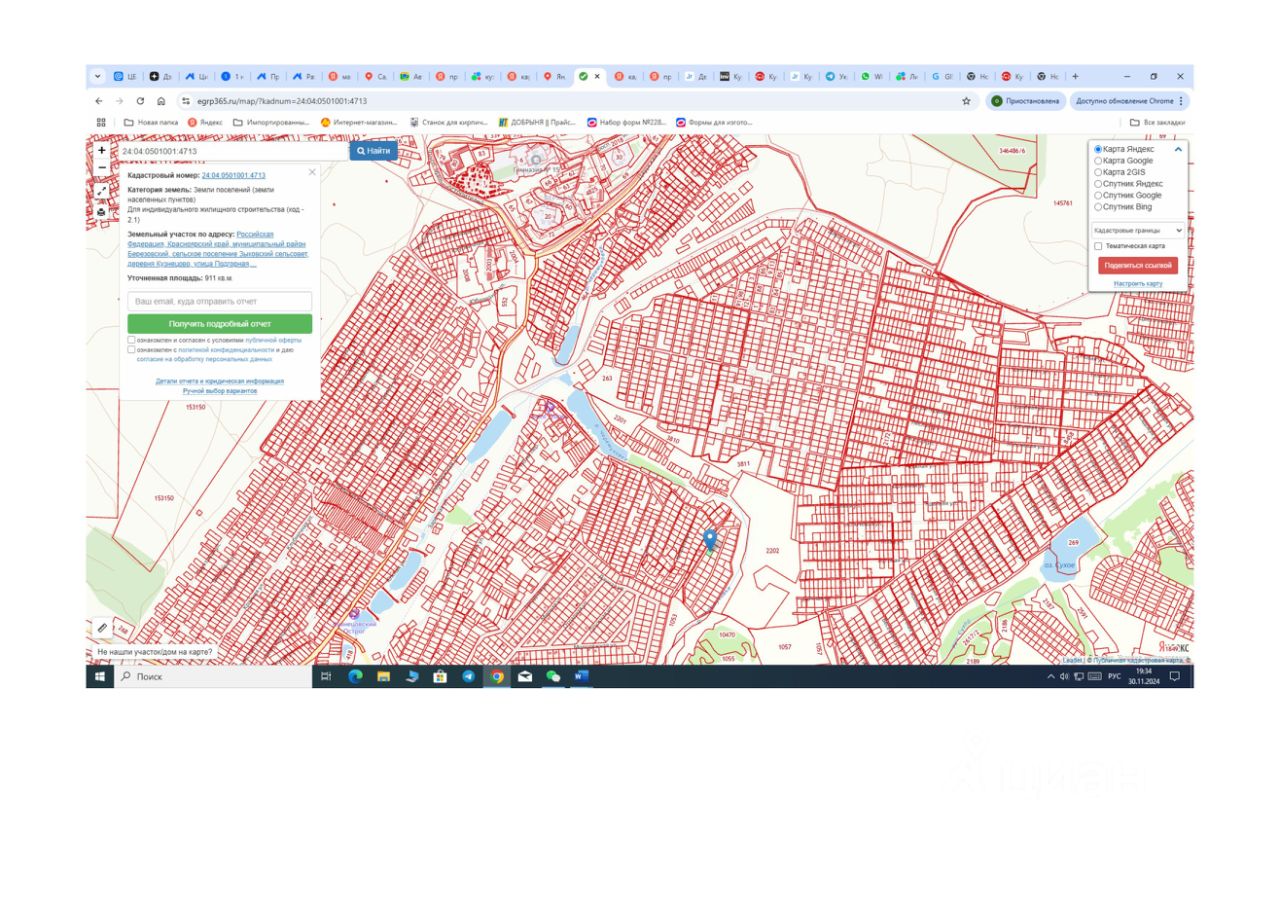Click the email input field

click(220, 301)
